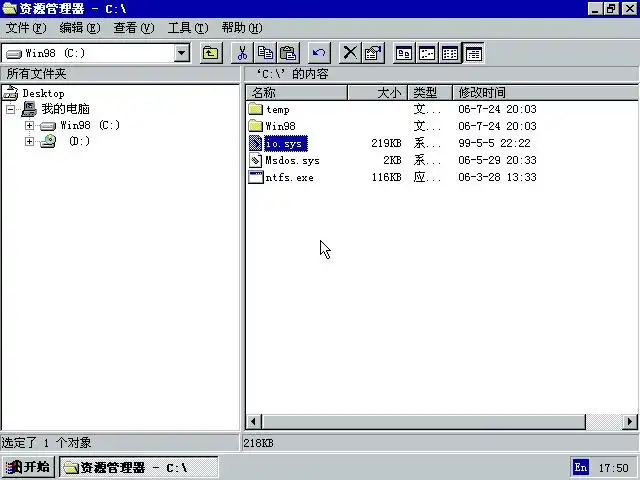Click the io.sys file icon
The height and width of the screenshot is (480, 640).
pos(256,143)
